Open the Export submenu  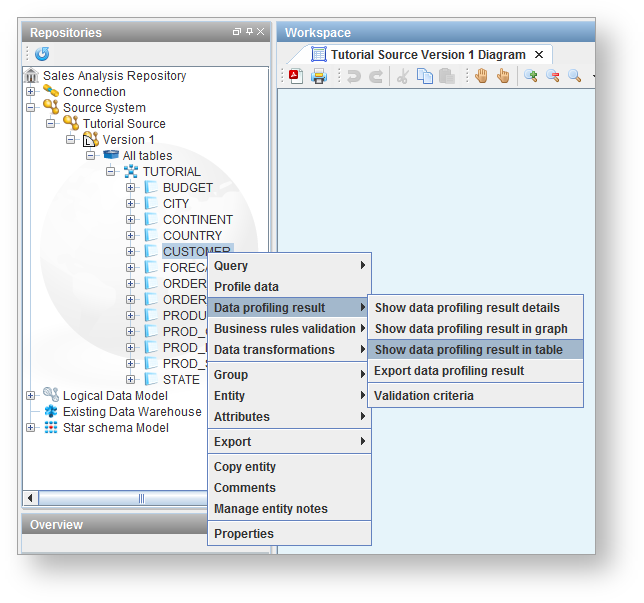point(290,442)
